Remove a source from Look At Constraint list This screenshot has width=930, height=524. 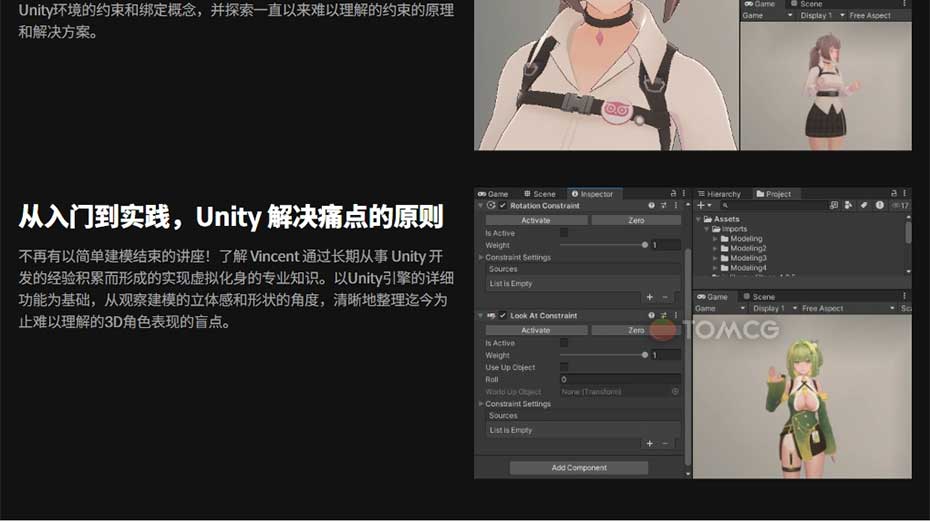tap(665, 443)
